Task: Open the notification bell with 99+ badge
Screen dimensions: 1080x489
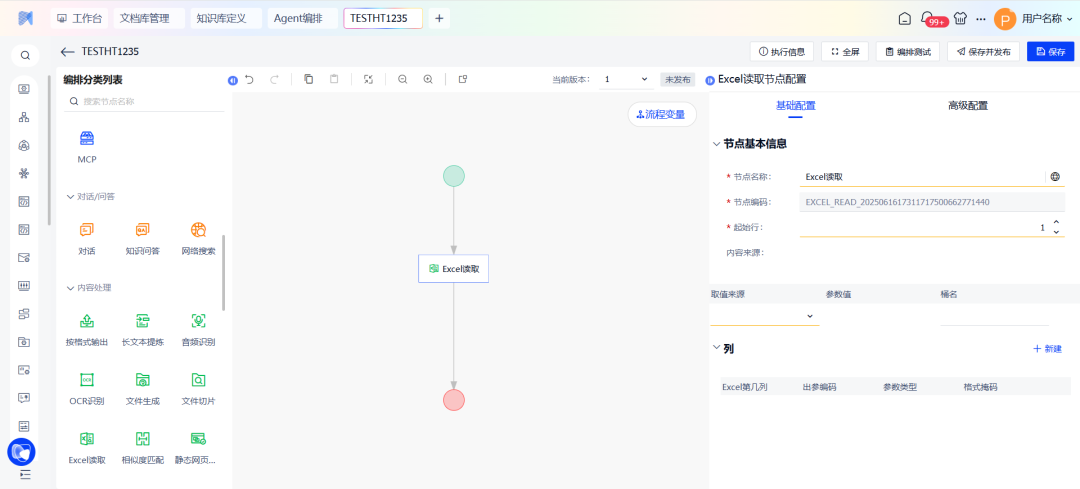Action: [929, 18]
